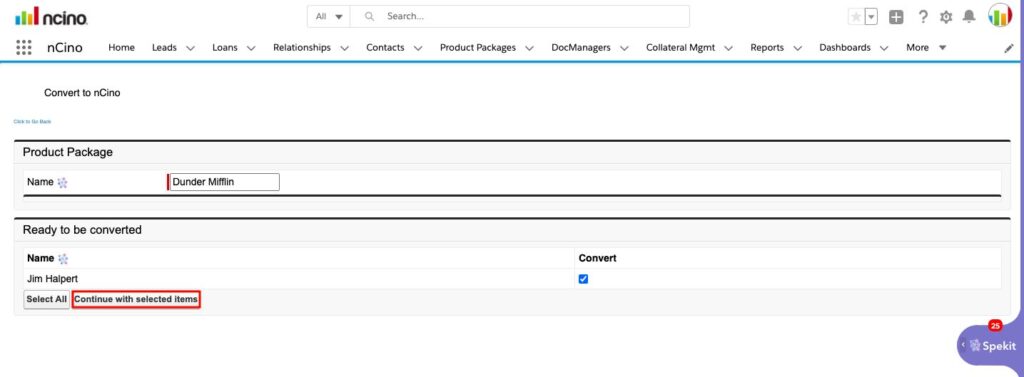Open global actions plus icon
This screenshot has width=1024, height=377.
click(x=896, y=17)
